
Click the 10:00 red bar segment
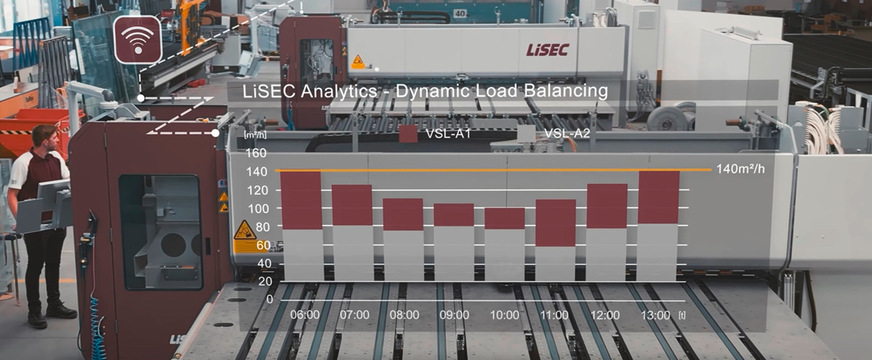tap(504, 219)
